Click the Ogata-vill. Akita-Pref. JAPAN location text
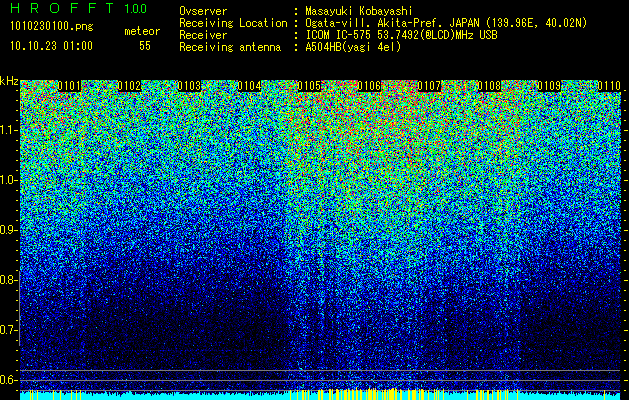The image size is (629, 400). (x=446, y=23)
